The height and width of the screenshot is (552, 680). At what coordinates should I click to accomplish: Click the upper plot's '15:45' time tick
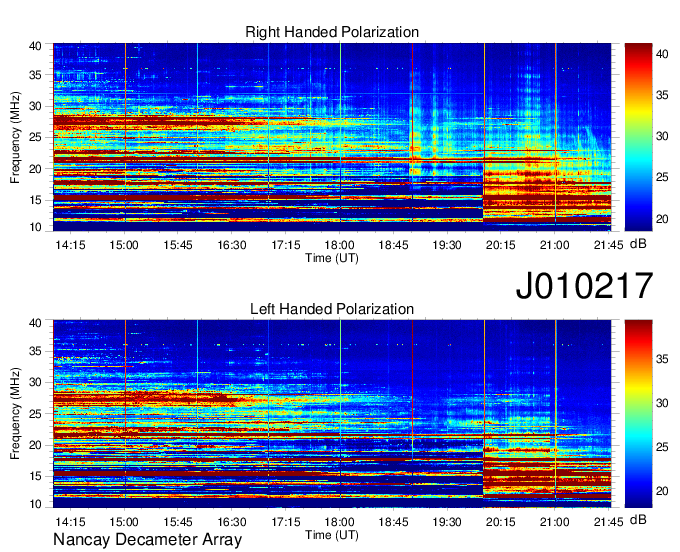click(178, 245)
